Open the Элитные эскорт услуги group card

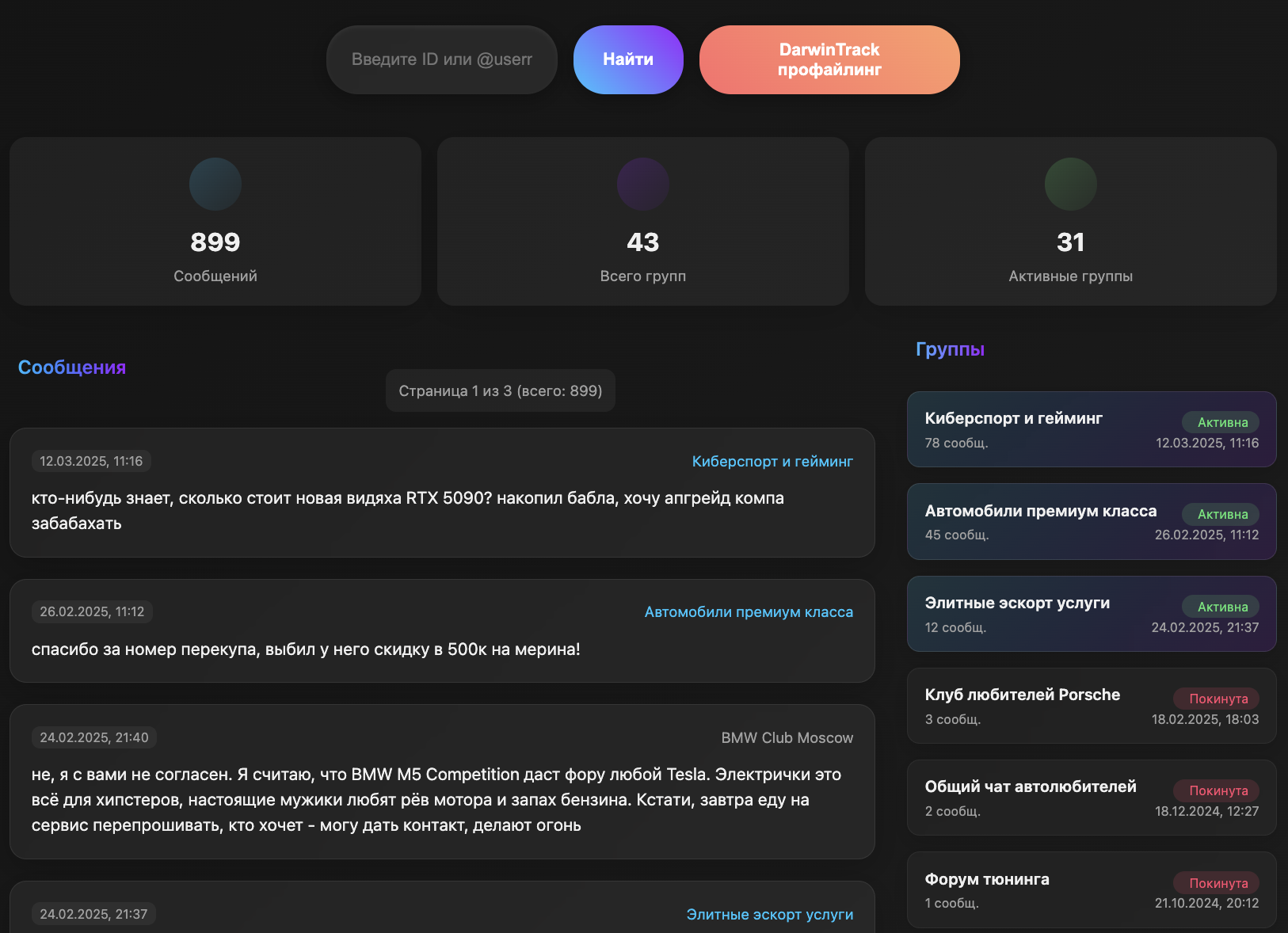pos(1092,614)
